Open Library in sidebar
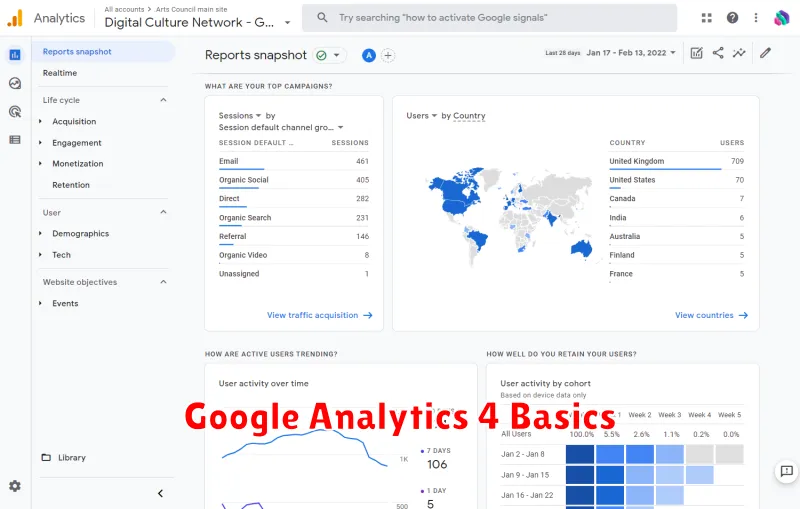This screenshot has width=800, height=509. 71,457
